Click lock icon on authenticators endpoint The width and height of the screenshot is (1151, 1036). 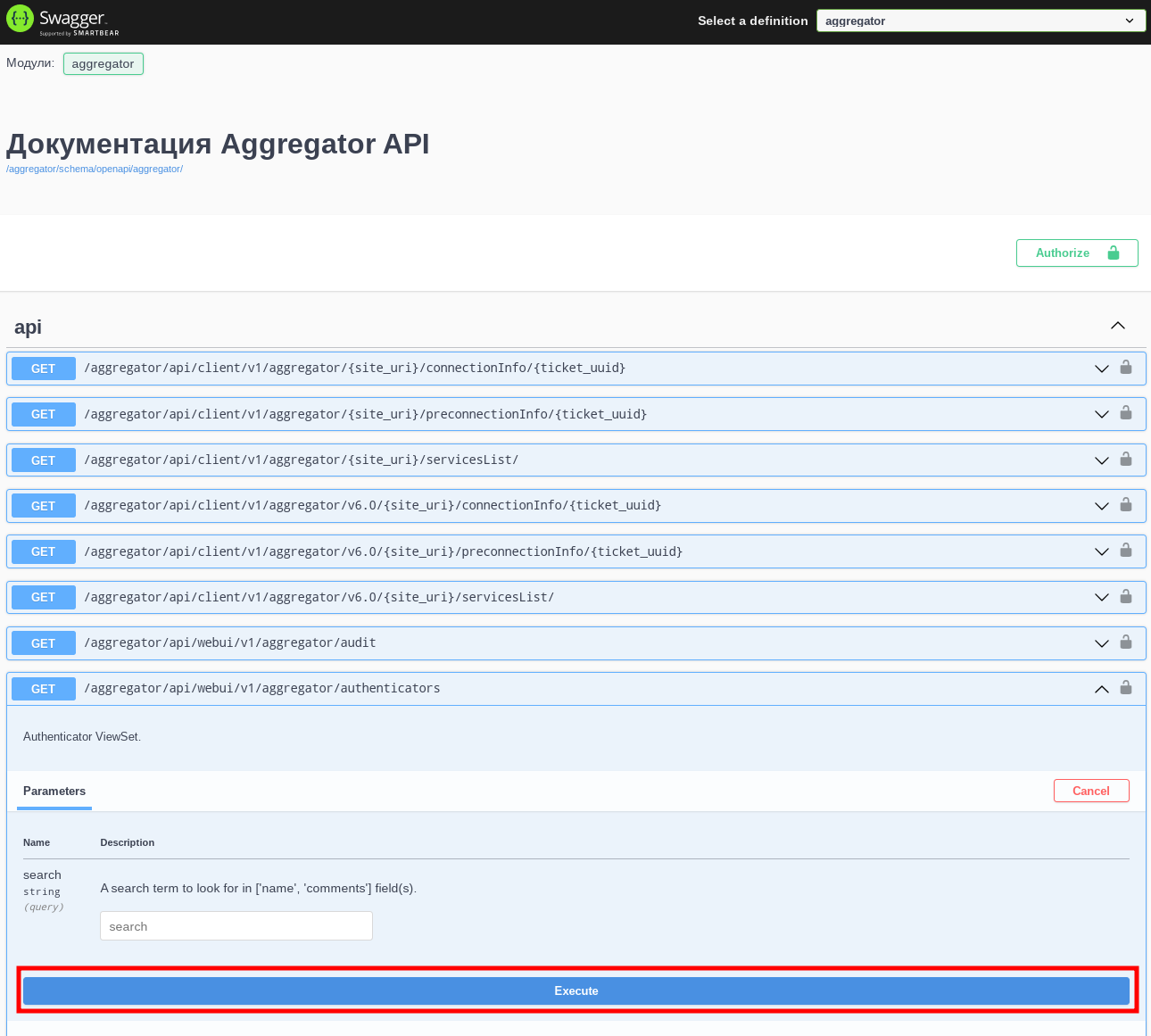[x=1126, y=688]
